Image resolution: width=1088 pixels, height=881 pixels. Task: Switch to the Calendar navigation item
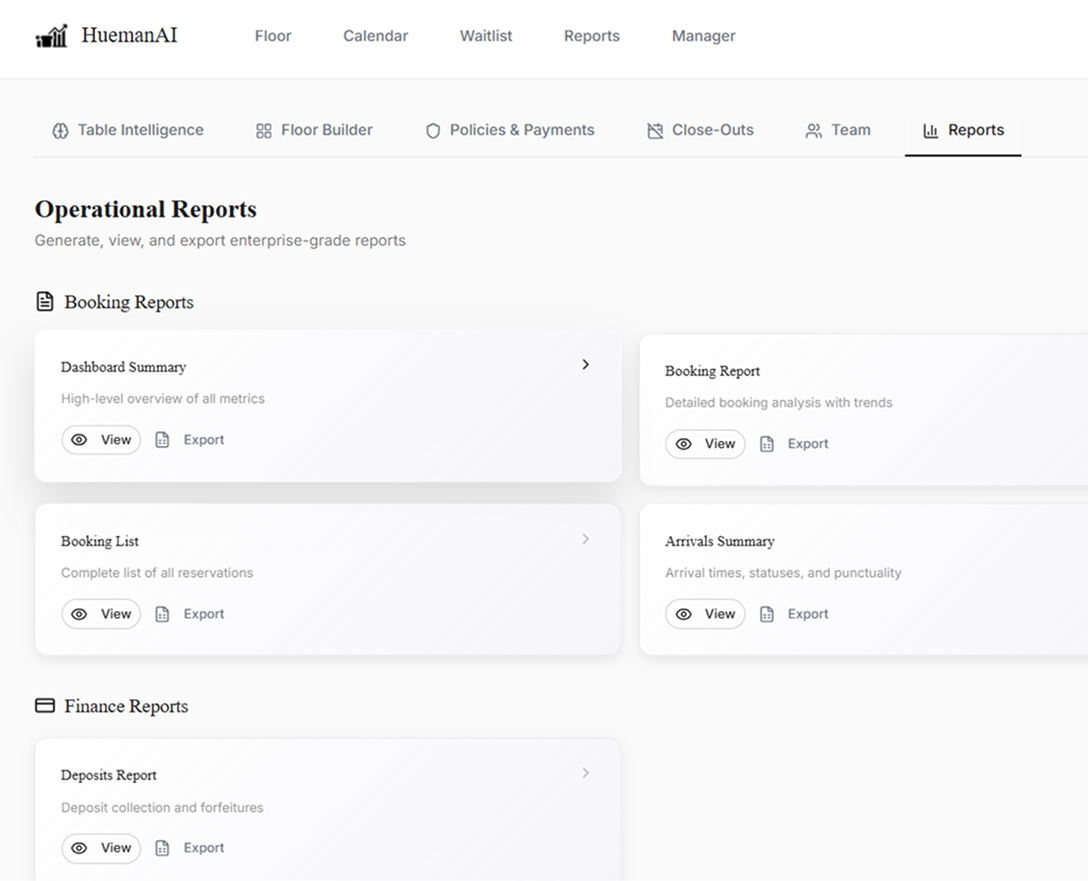click(375, 36)
